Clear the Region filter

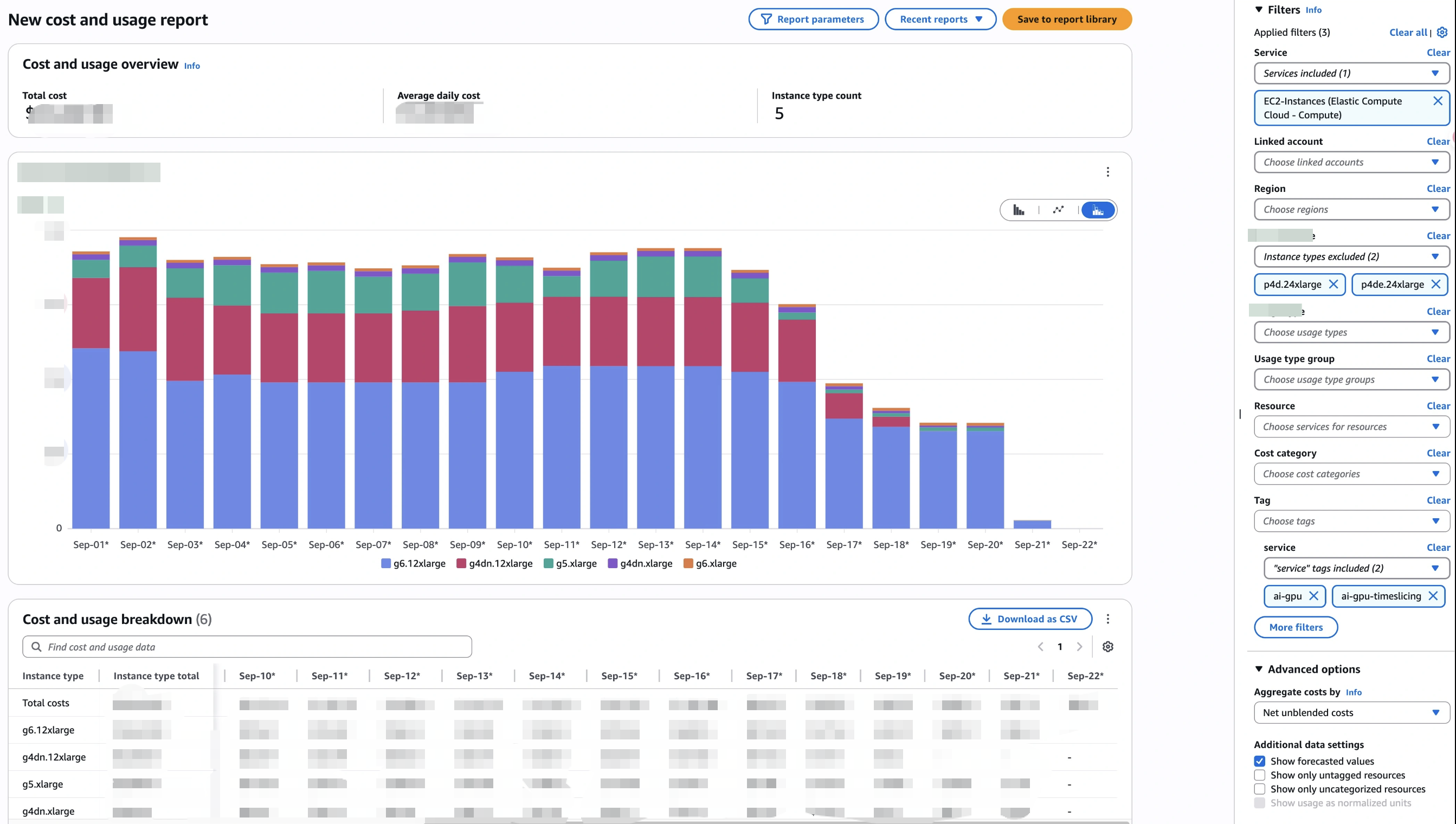pos(1438,189)
